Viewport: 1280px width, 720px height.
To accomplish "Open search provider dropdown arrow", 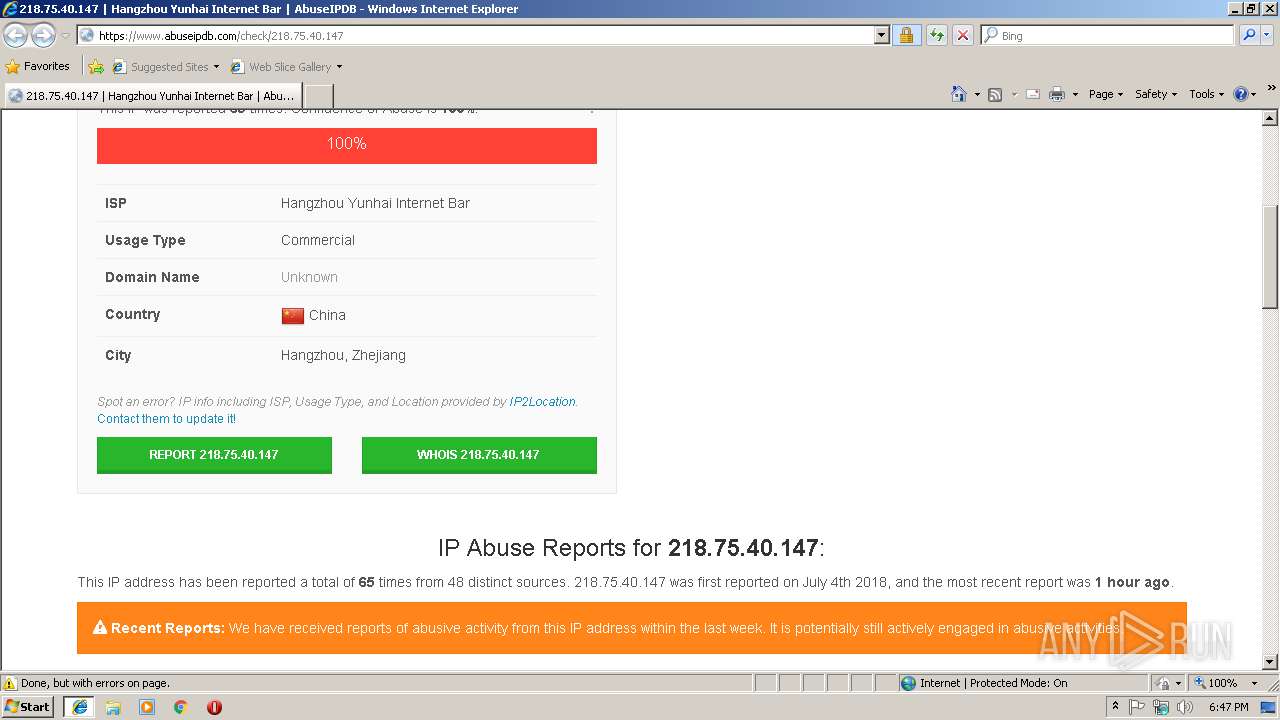I will pos(1269,35).
